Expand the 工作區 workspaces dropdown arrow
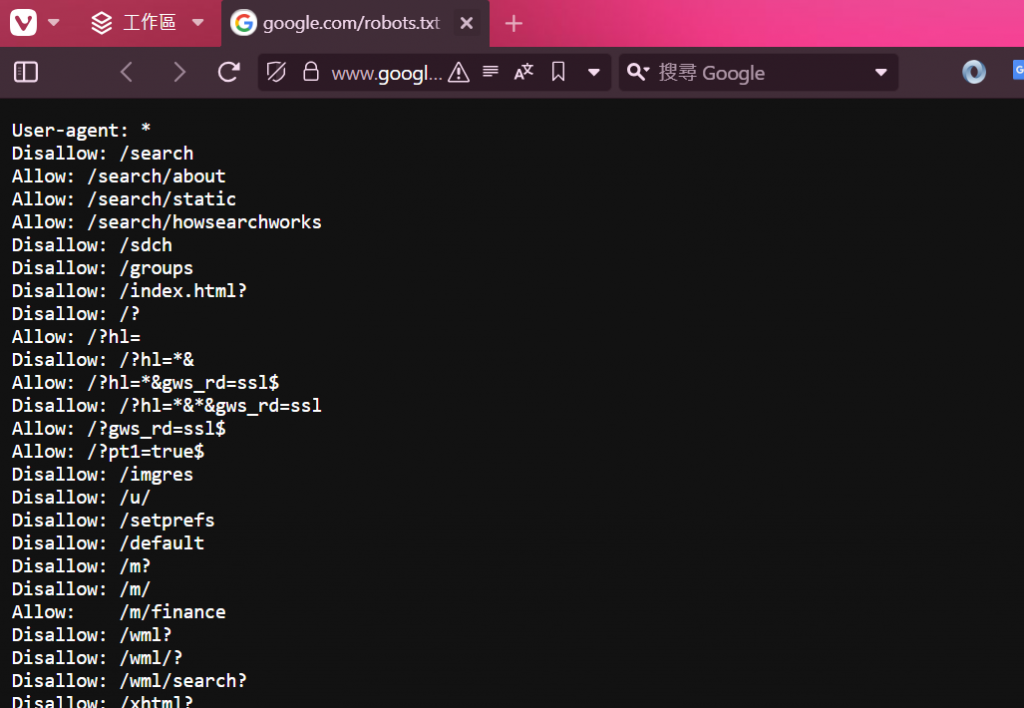Image resolution: width=1024 pixels, height=708 pixels. pyautogui.click(x=197, y=23)
